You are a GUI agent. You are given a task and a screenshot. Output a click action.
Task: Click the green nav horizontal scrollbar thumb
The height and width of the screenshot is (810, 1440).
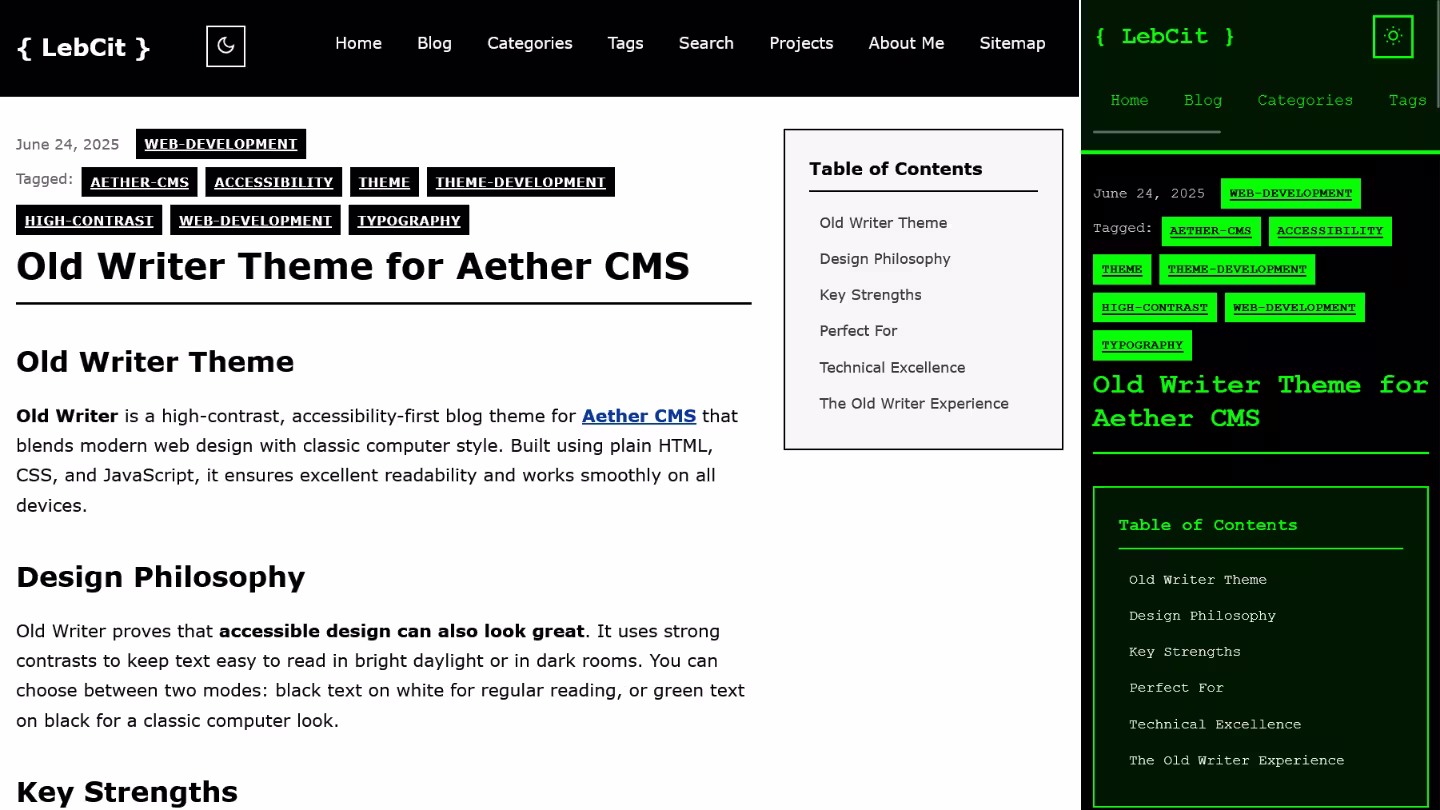[1157, 131]
